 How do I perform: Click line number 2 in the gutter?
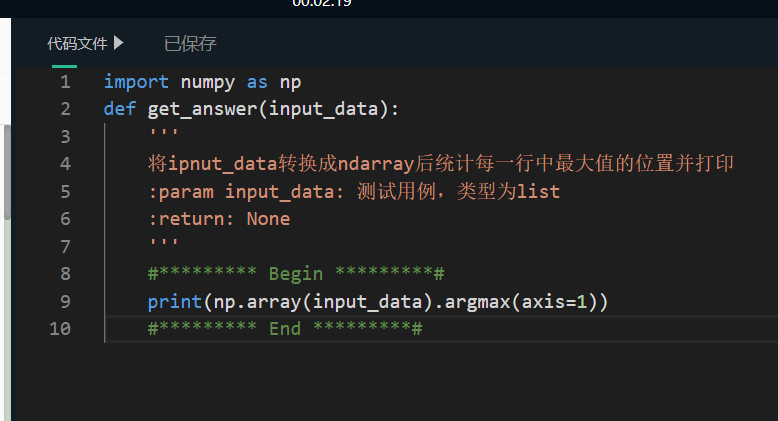65,109
